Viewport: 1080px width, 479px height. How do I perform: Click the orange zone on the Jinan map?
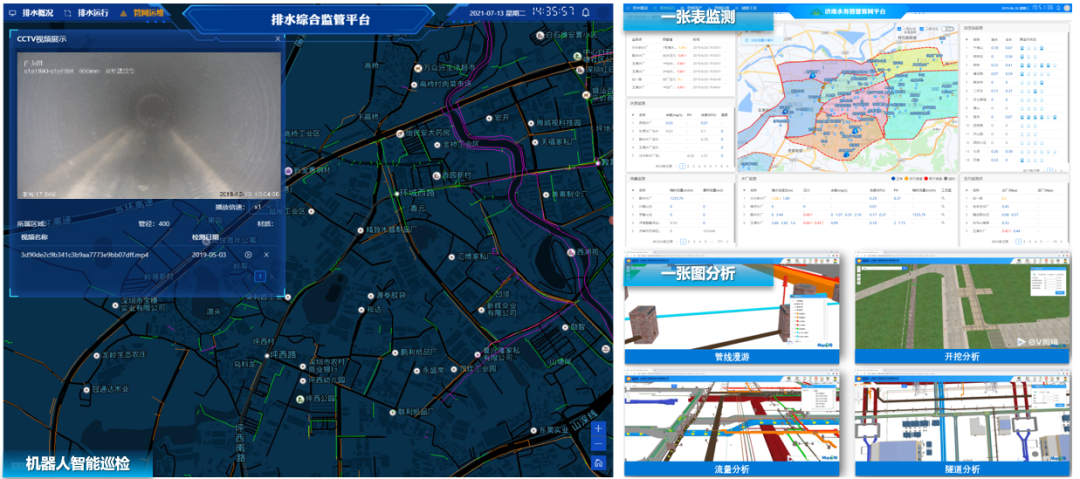click(846, 135)
